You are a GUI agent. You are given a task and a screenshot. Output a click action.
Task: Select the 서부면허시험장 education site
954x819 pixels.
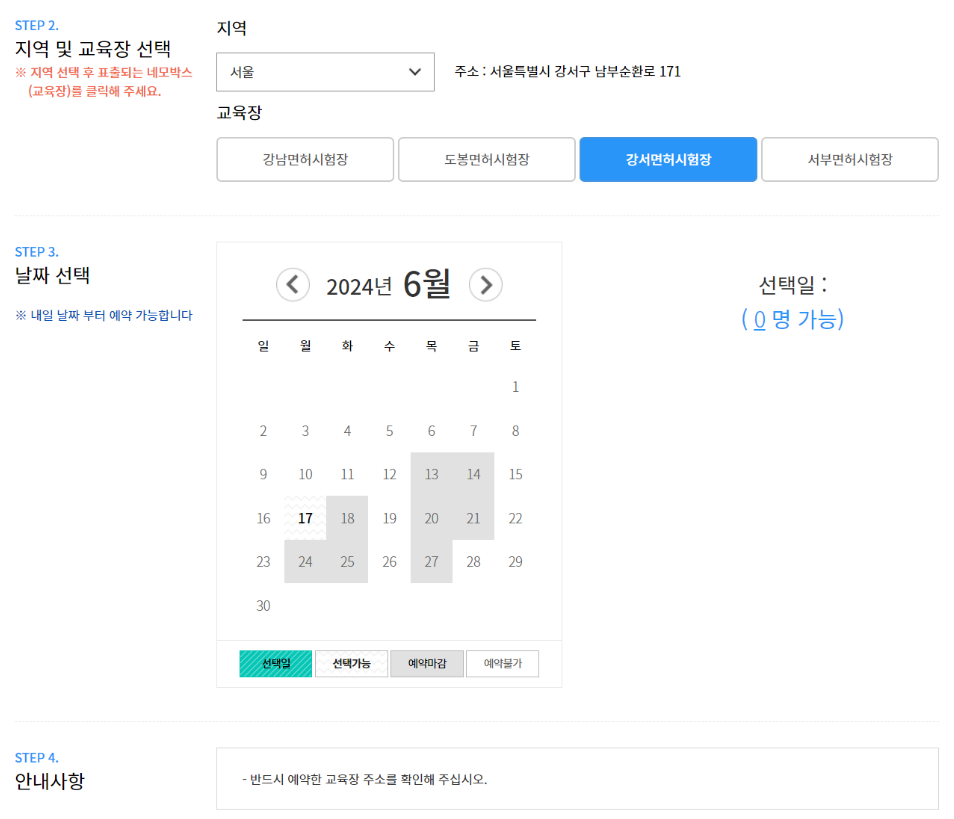coord(849,159)
